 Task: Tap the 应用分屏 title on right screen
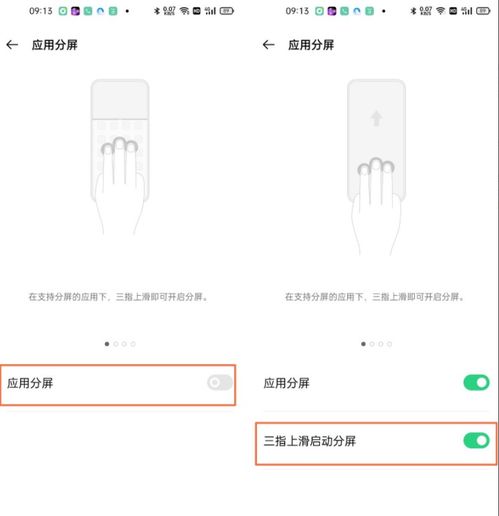(x=311, y=45)
